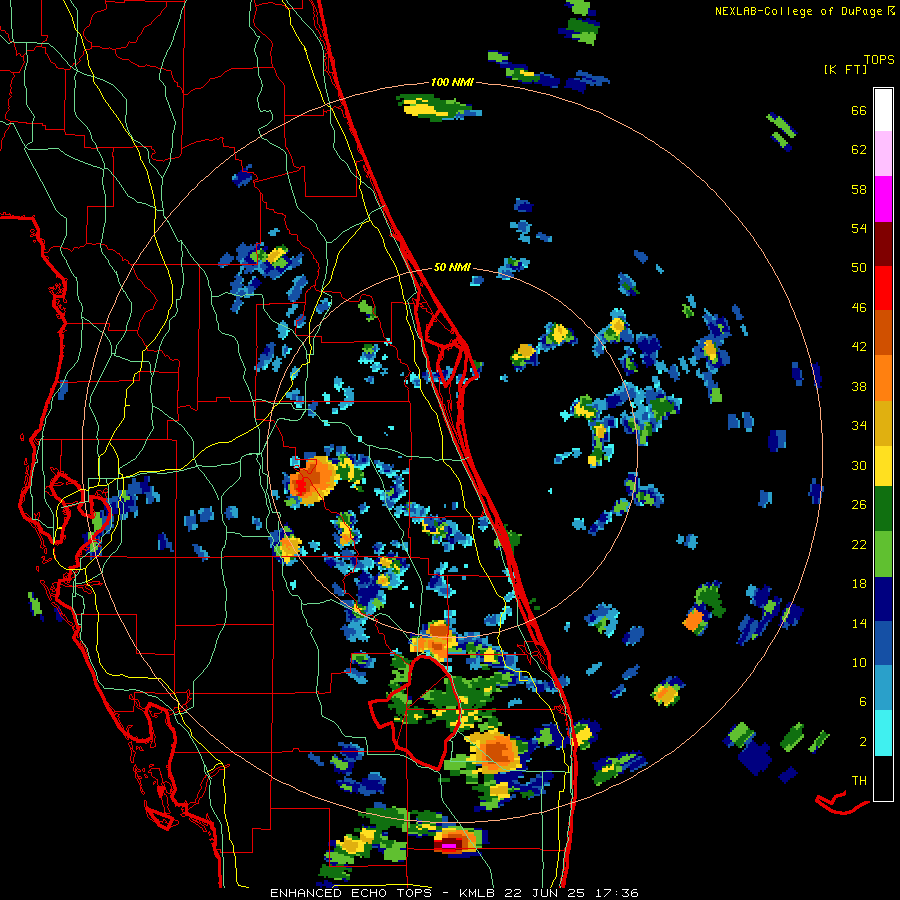Click the 50 legend scale label
Image resolution: width=900 pixels, height=900 pixels.
pos(859,267)
